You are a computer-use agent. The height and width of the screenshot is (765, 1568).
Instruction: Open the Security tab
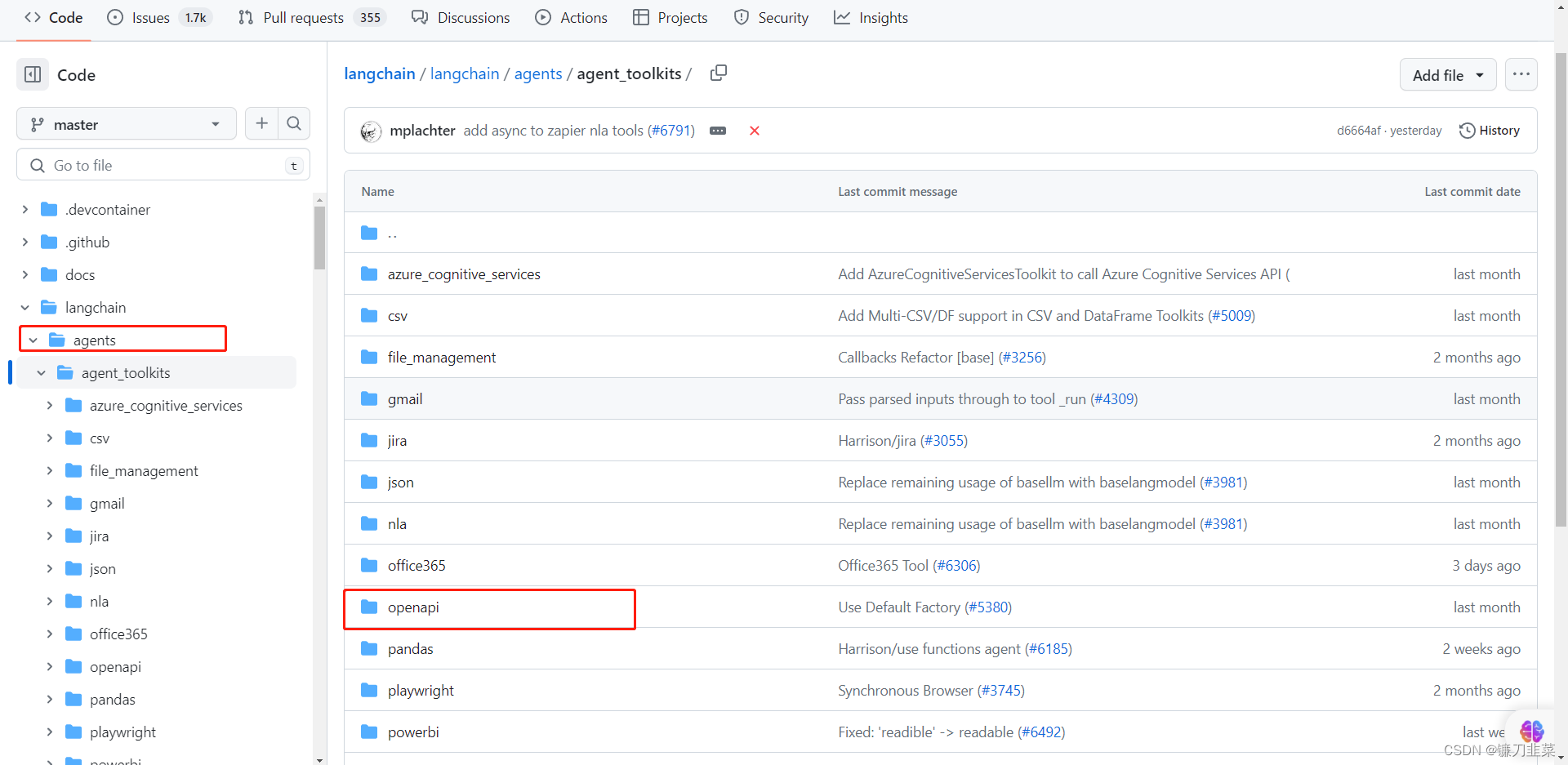point(772,17)
